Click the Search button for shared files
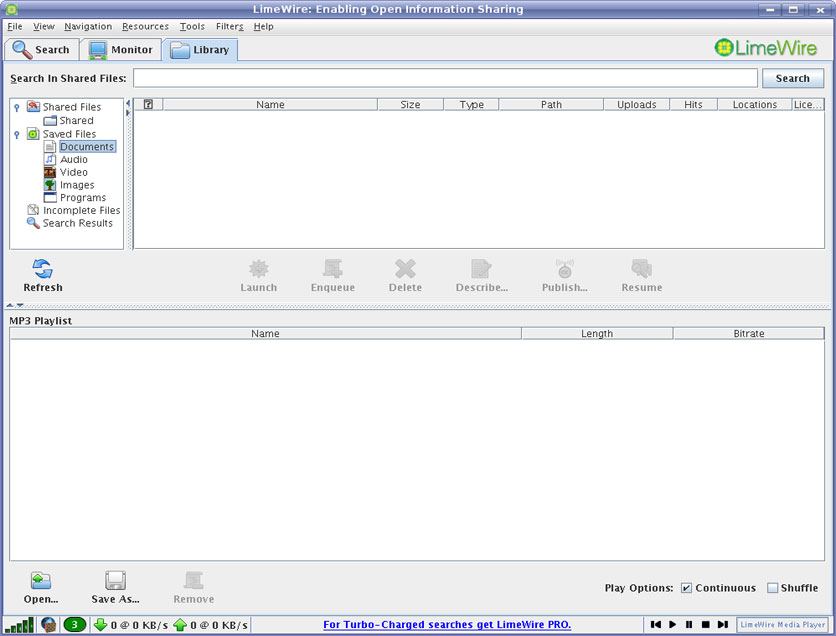Viewport: 836px width, 636px height. click(792, 78)
